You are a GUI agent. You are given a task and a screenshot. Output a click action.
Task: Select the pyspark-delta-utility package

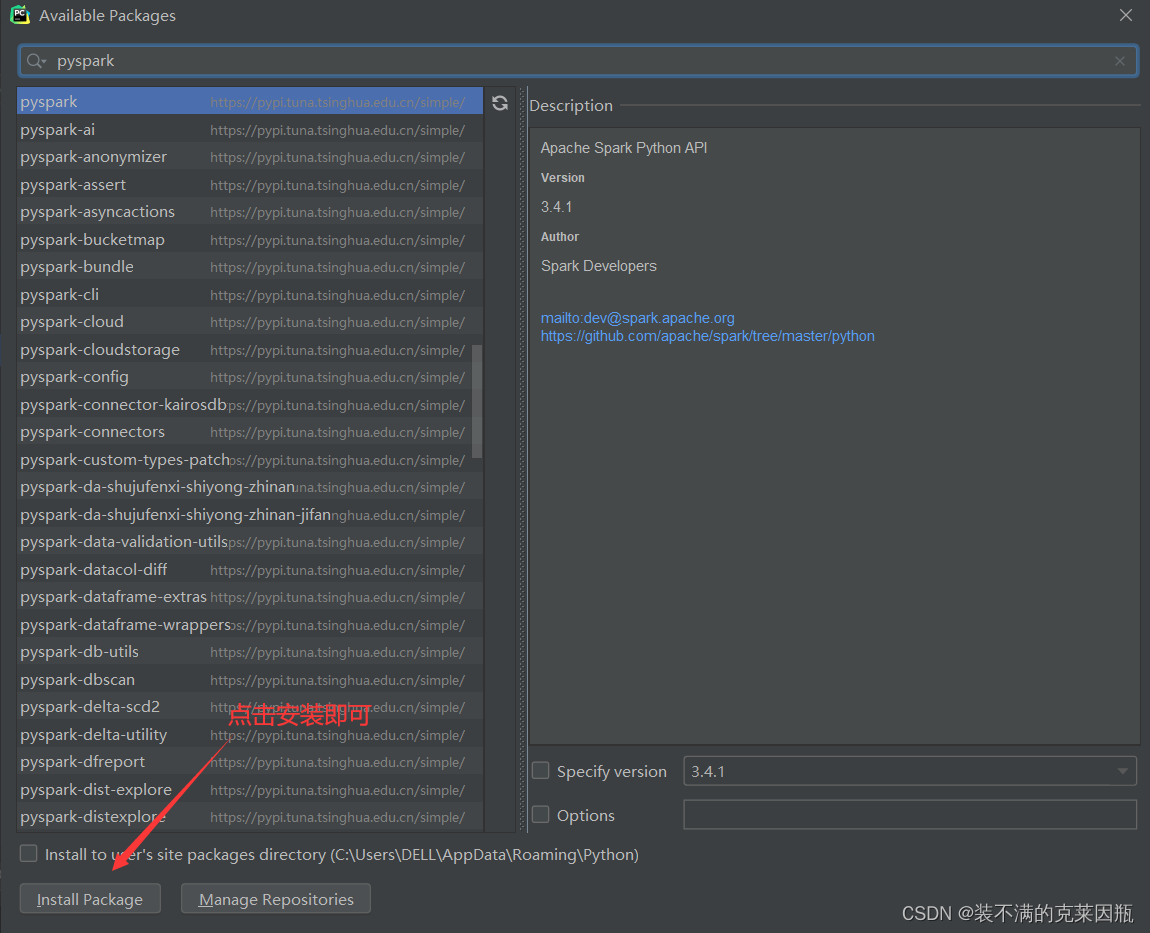point(249,734)
